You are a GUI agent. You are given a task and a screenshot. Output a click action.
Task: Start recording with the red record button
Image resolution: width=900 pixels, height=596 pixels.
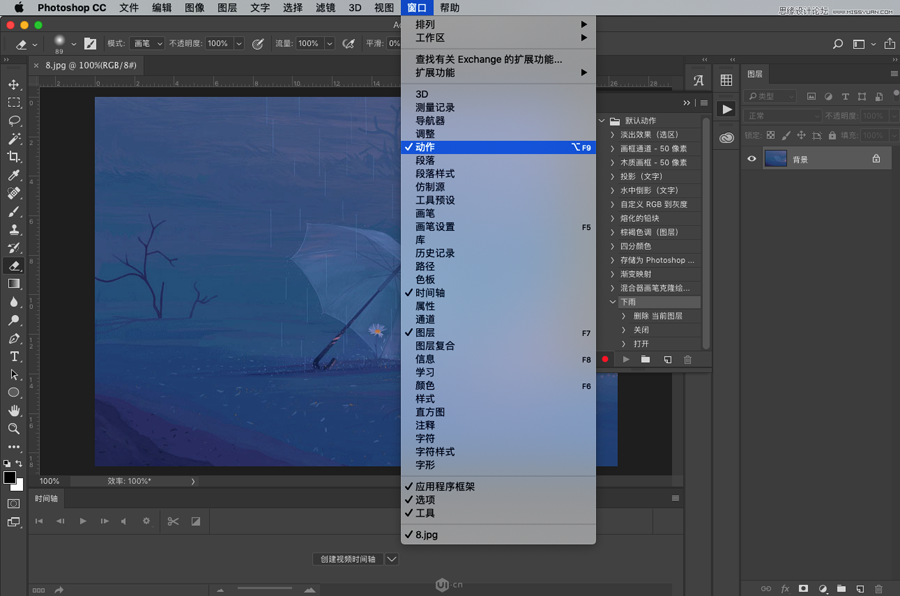point(605,359)
